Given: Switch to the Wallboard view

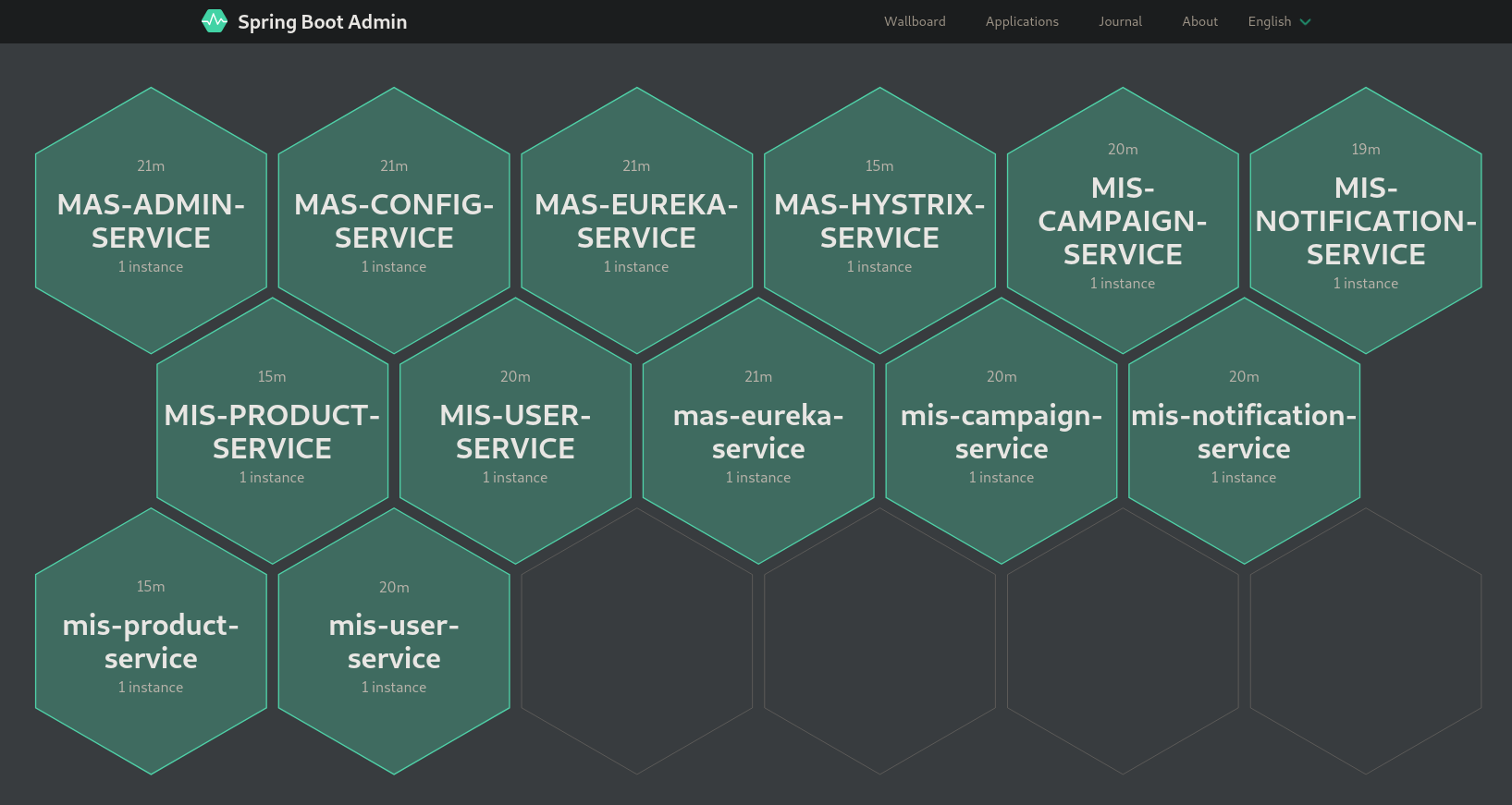Looking at the screenshot, I should (x=915, y=21).
